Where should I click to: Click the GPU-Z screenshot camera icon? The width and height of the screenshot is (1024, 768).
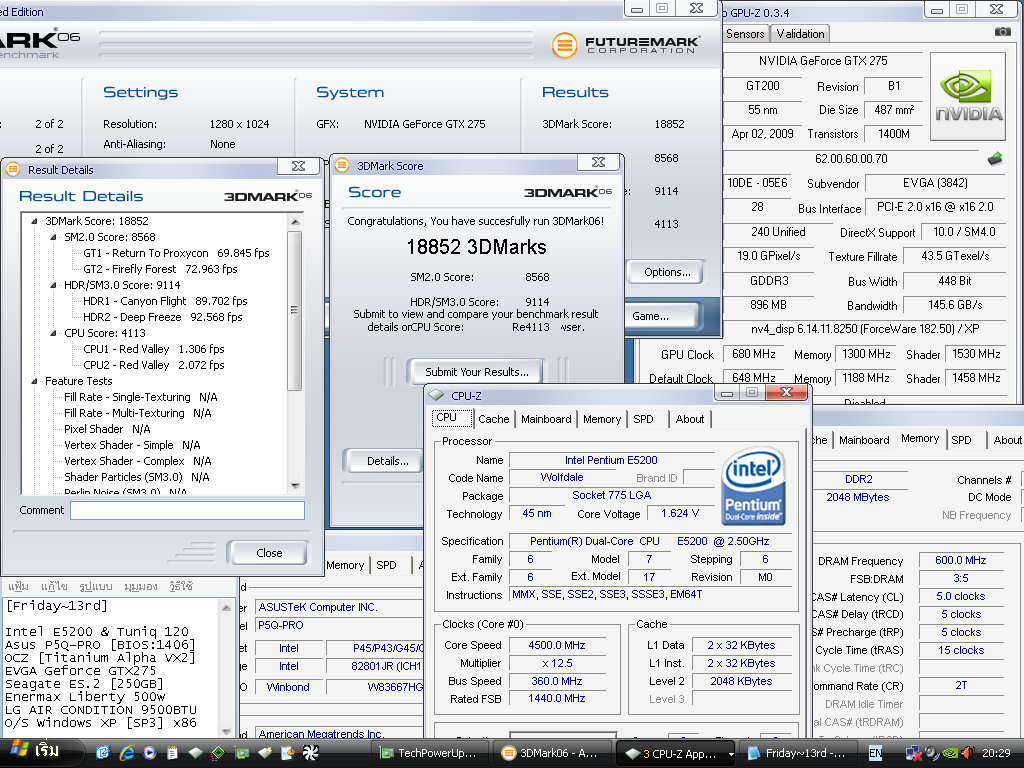tap(1002, 32)
